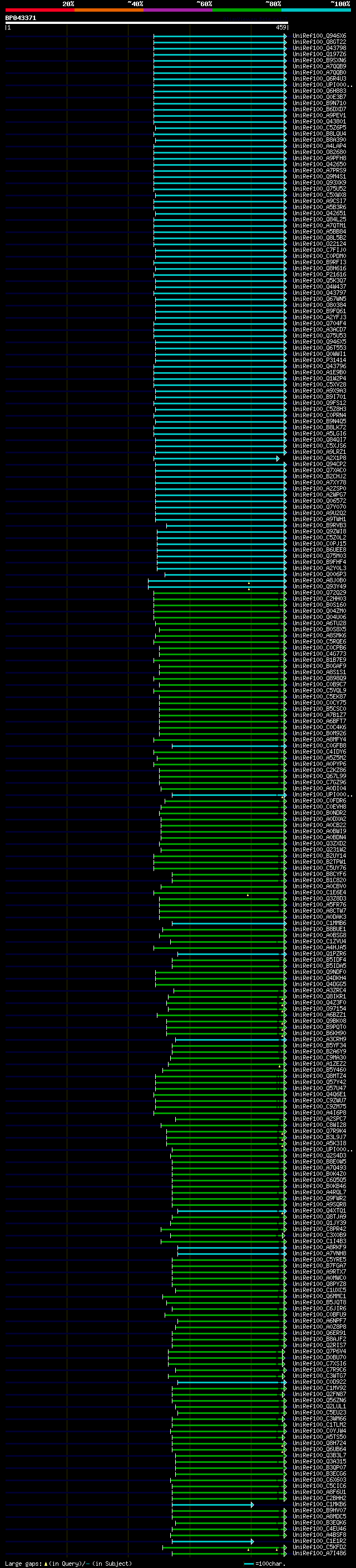356x1568 pixels.
Task: Open hit UniRef100_A8J0B0
Action: (x=319, y=580)
